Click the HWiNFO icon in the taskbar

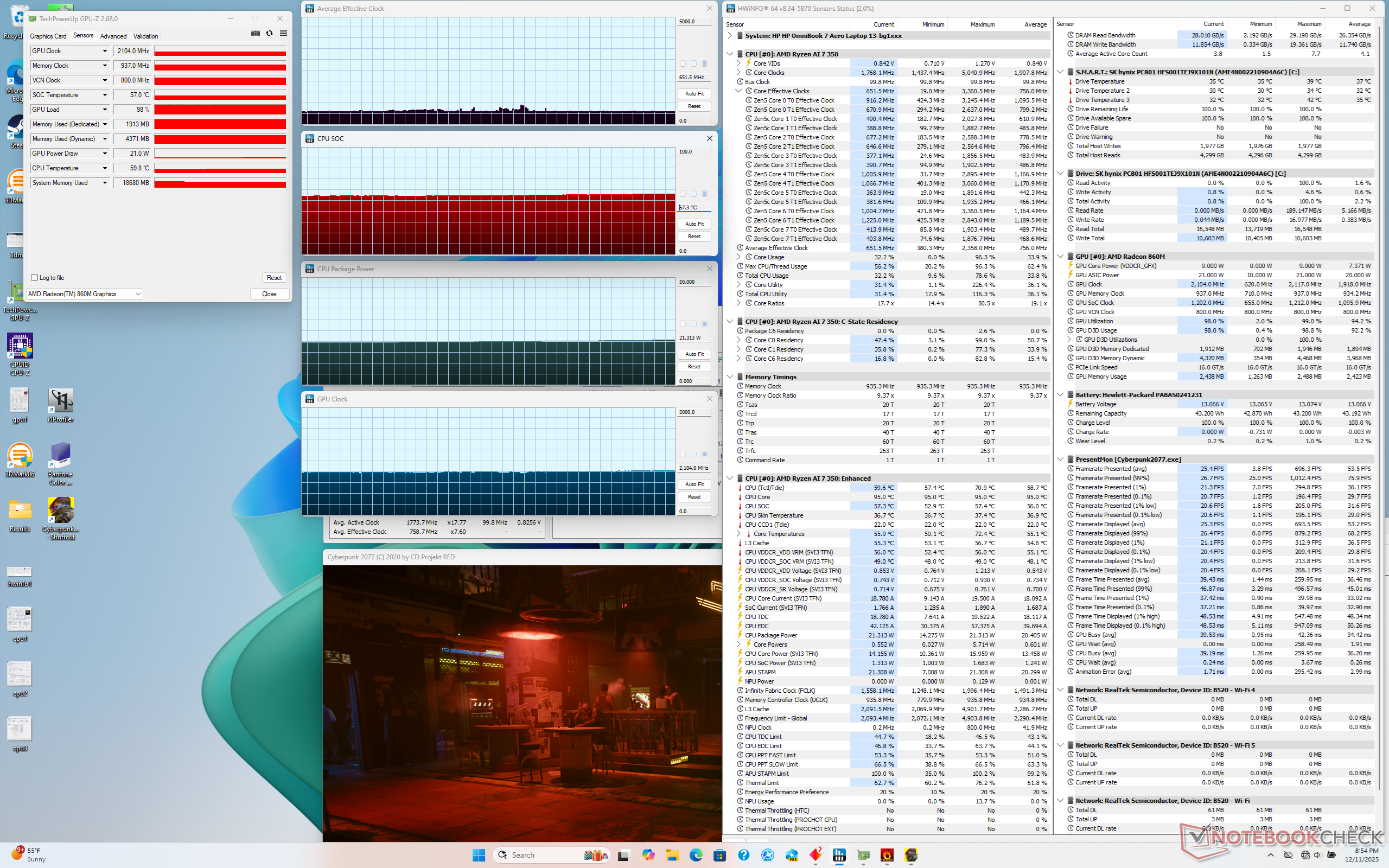pyautogui.click(x=839, y=855)
